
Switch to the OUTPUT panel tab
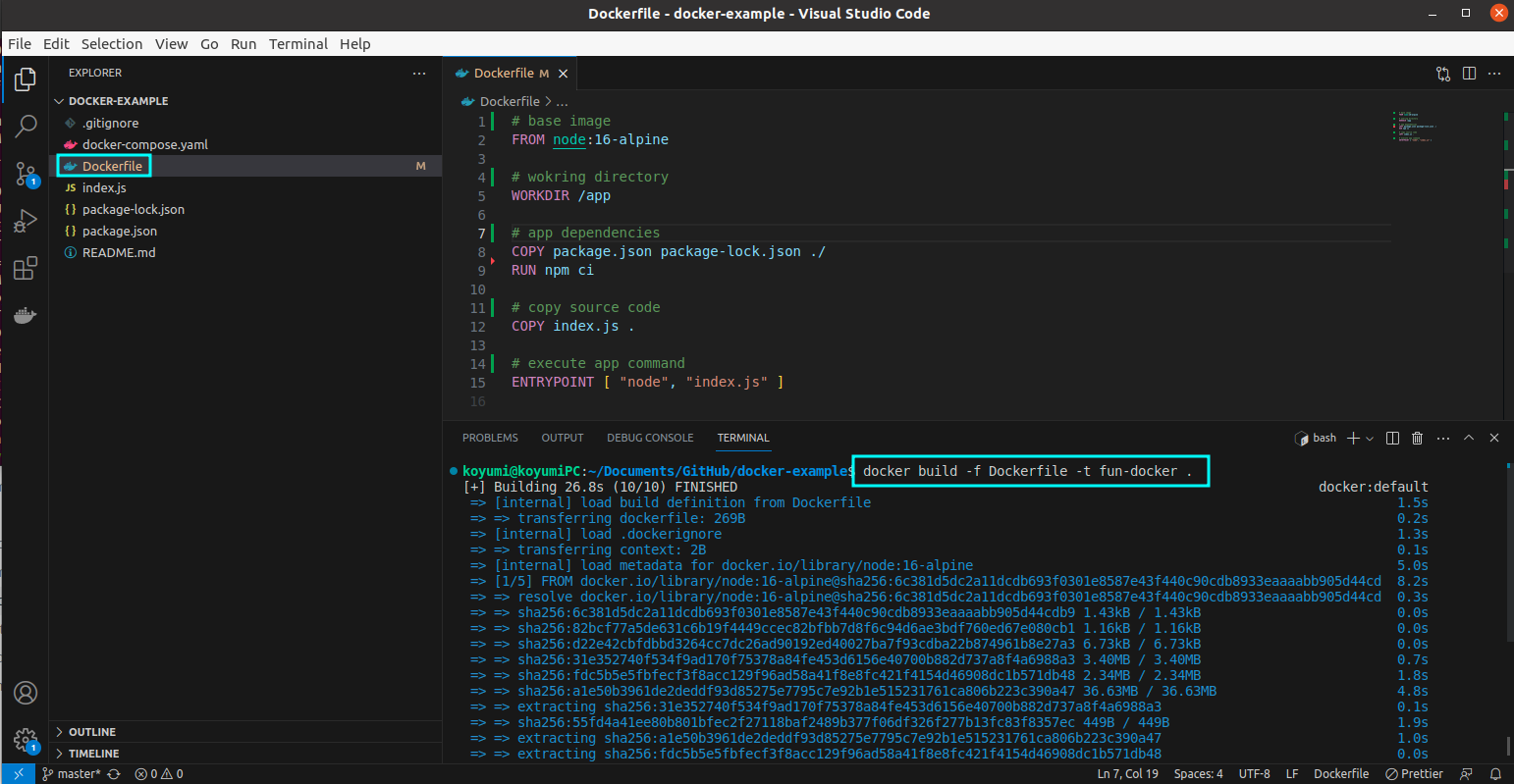pyautogui.click(x=563, y=438)
